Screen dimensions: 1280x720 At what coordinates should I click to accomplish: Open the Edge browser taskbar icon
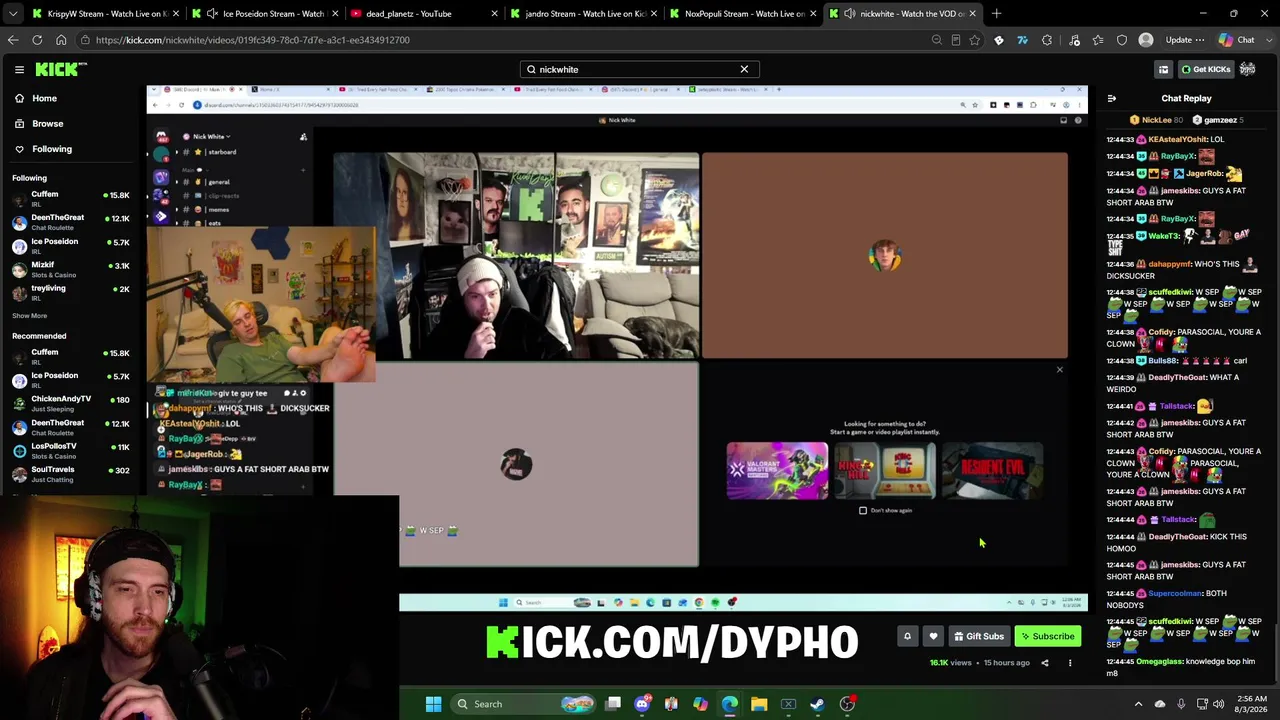tap(730, 704)
